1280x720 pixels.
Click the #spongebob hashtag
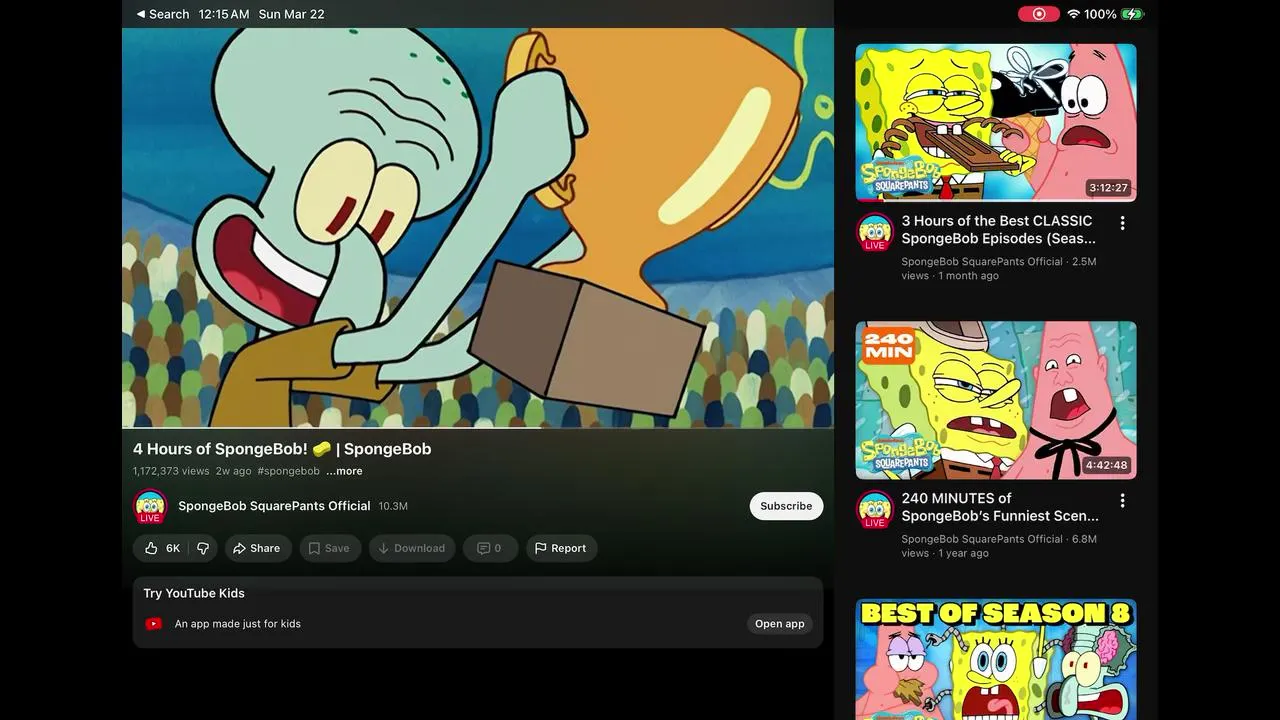click(x=288, y=471)
